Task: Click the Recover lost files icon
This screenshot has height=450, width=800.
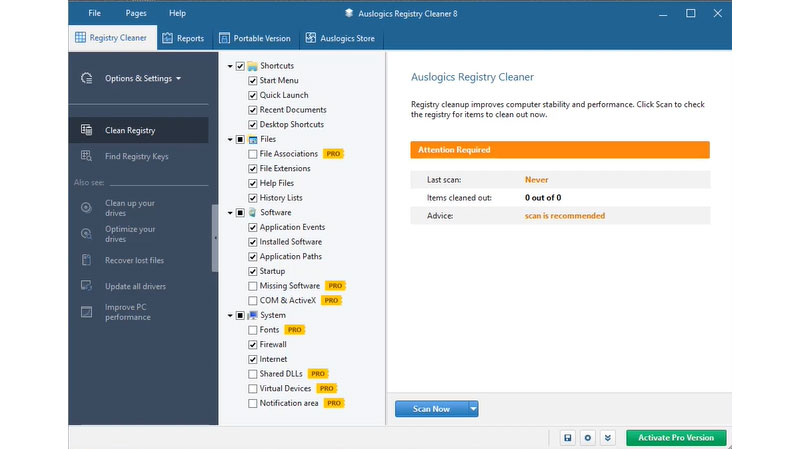Action: coord(86,260)
